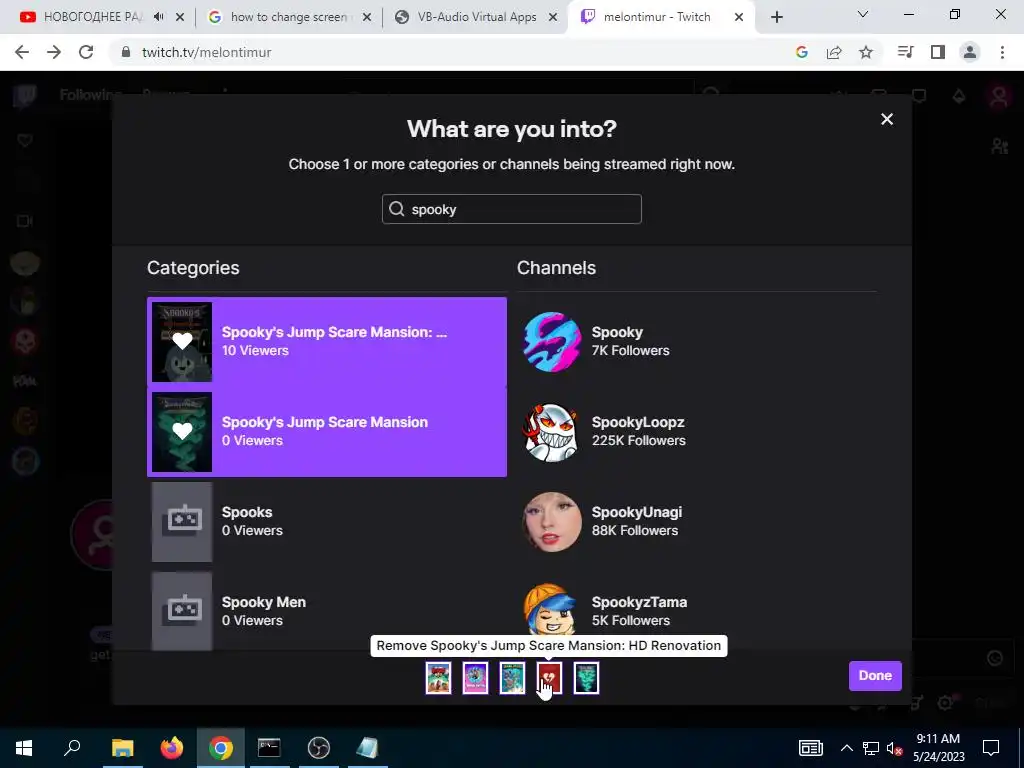This screenshot has height=768, width=1024.
Task: Reload the Twitch page
Action: (x=86, y=52)
